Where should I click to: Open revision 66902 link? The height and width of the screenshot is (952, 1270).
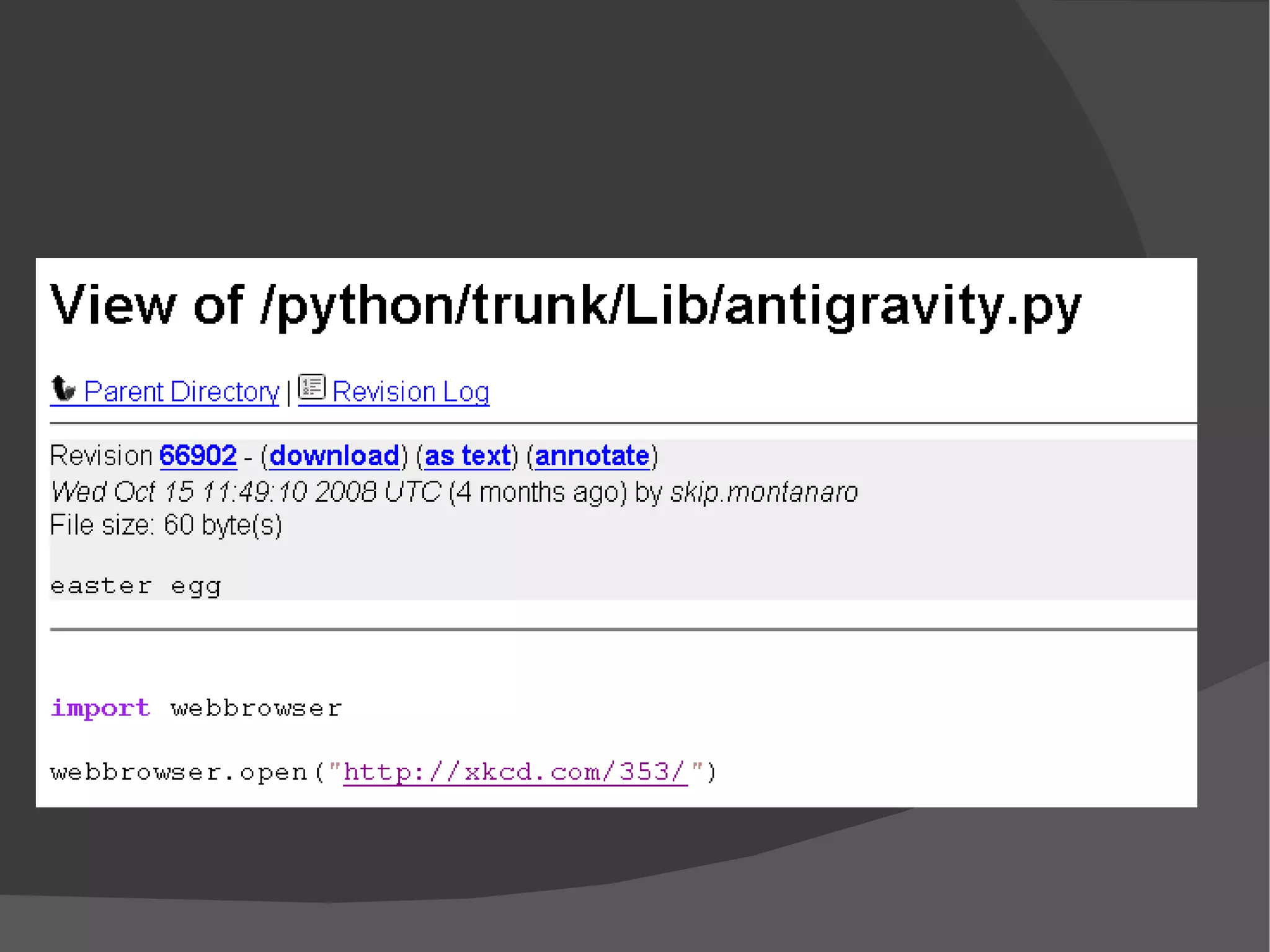[x=198, y=456]
